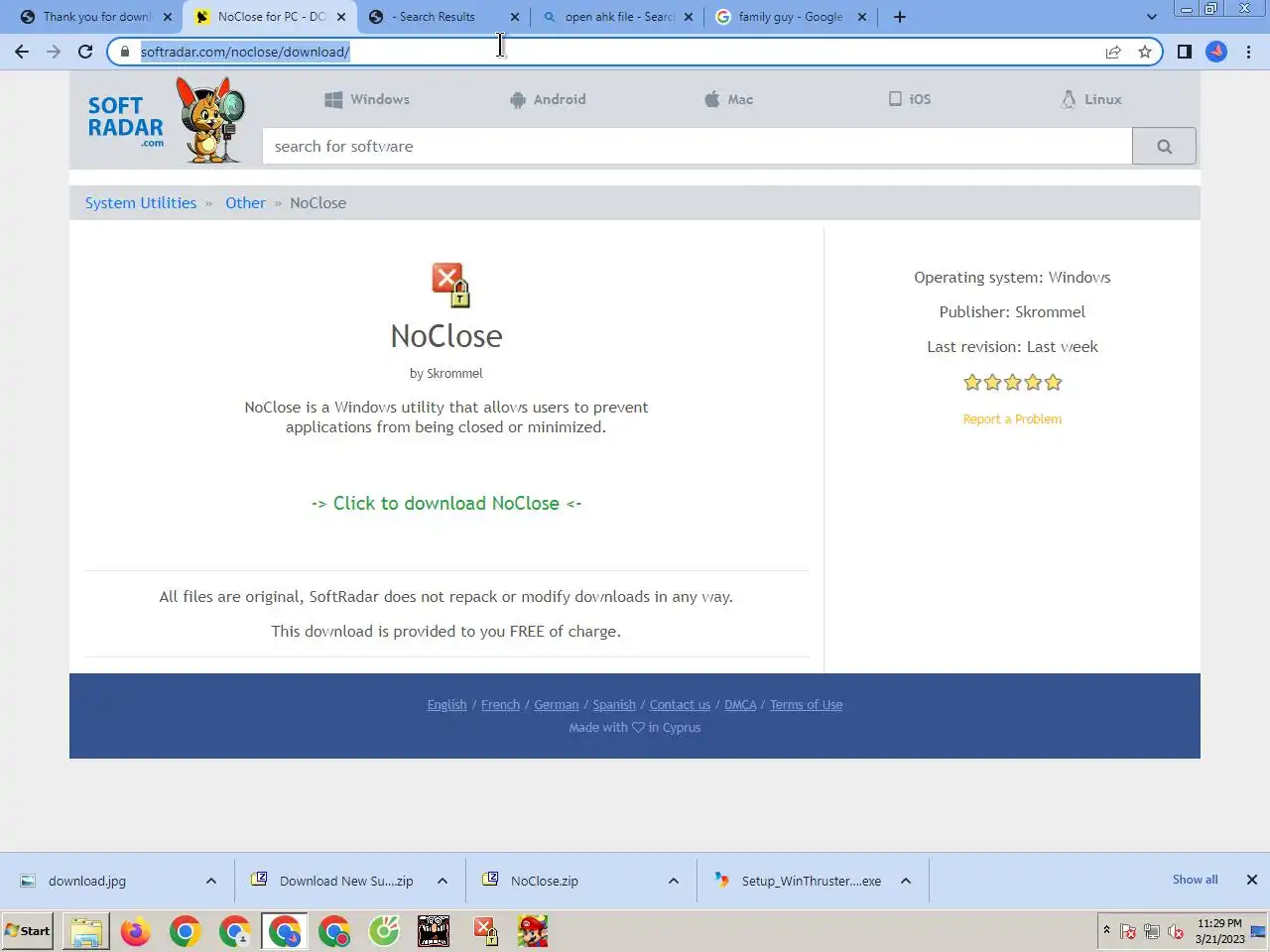Viewport: 1270px width, 952px height.
Task: Close the 'family guy - Google' tab
Action: tap(862, 17)
